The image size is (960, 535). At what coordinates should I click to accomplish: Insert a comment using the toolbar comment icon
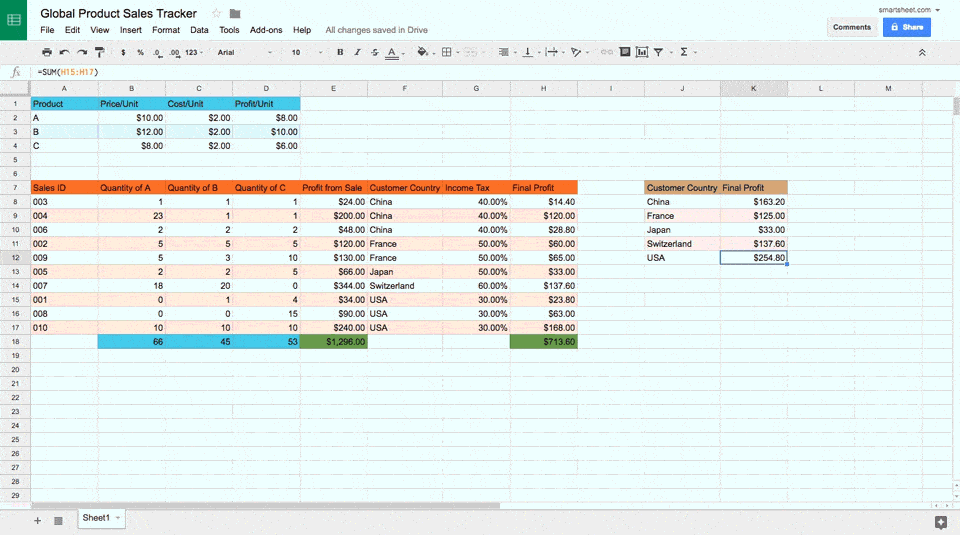(x=625, y=52)
